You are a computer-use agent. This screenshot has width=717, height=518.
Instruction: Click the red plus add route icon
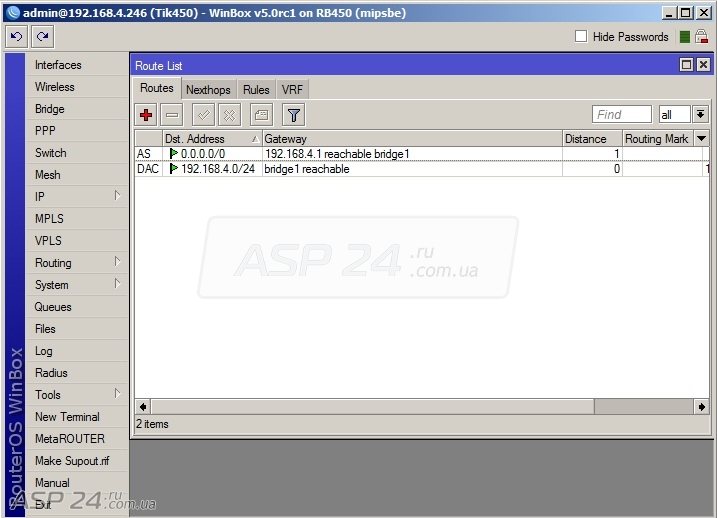tap(146, 115)
